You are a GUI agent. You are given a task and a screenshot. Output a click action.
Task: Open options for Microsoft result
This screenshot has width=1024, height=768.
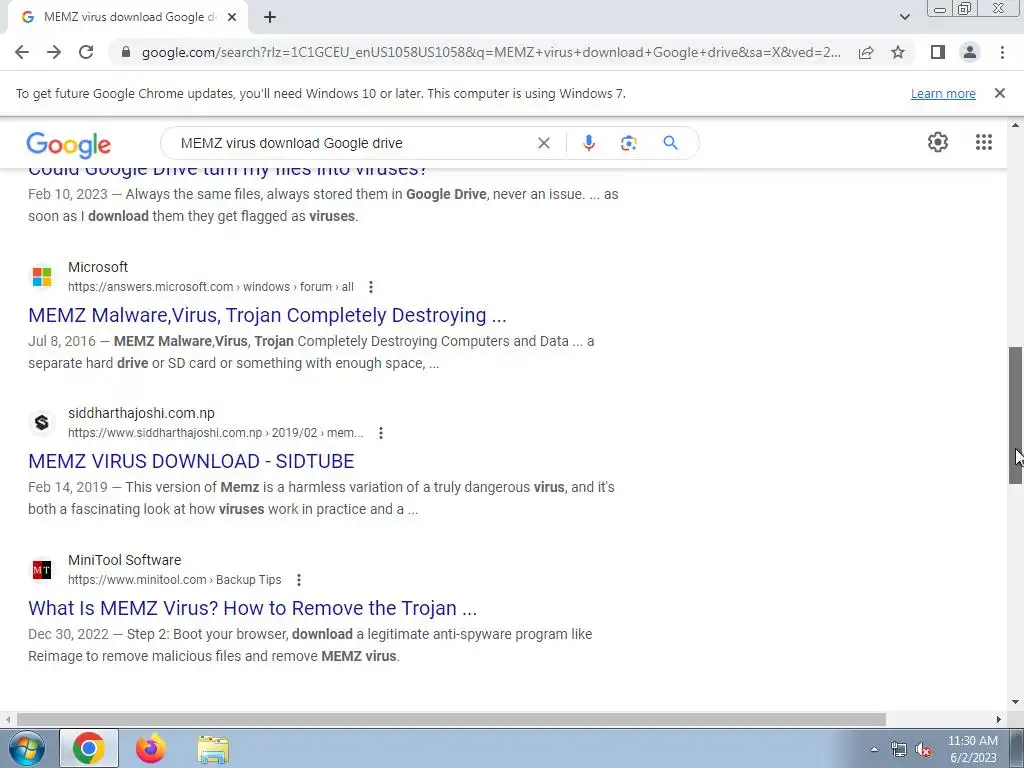pos(370,287)
